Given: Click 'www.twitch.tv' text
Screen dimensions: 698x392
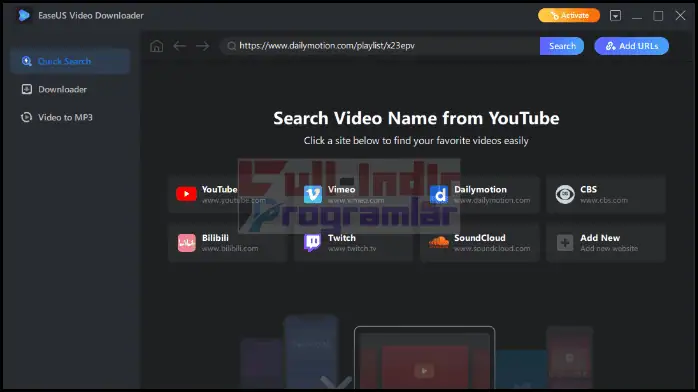Looking at the screenshot, I should tap(352, 249).
